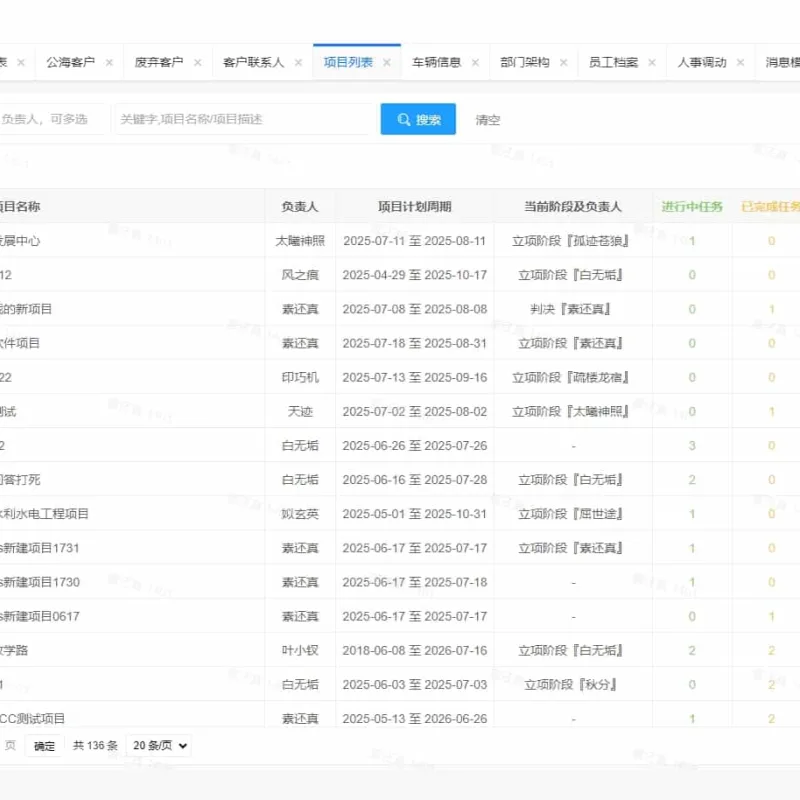
Task: Close the 公海客户 tab
Action: [109, 62]
